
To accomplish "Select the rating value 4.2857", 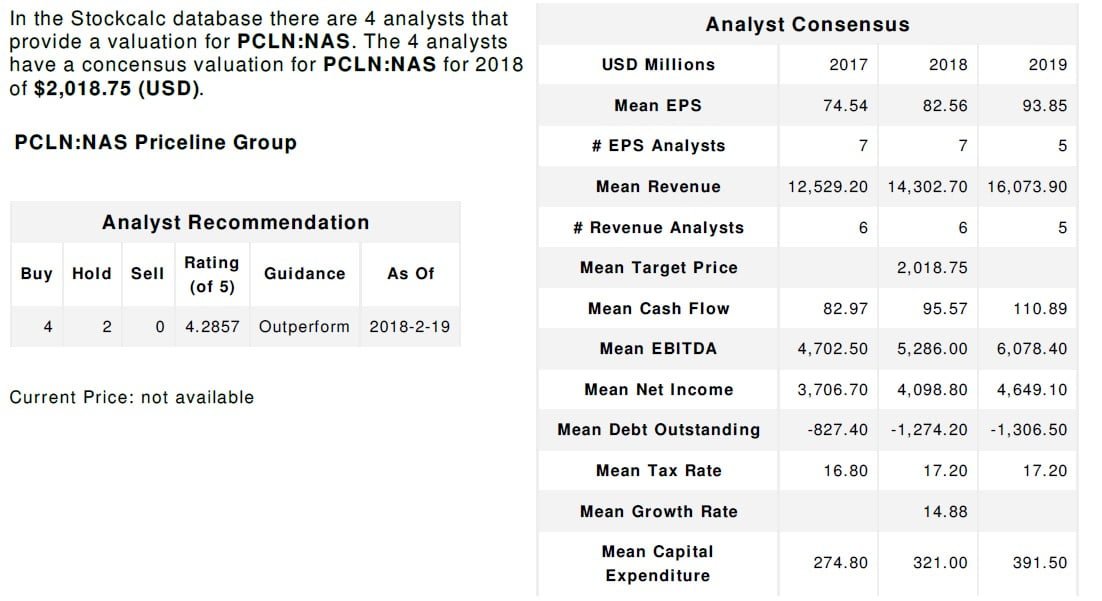I will click(212, 327).
